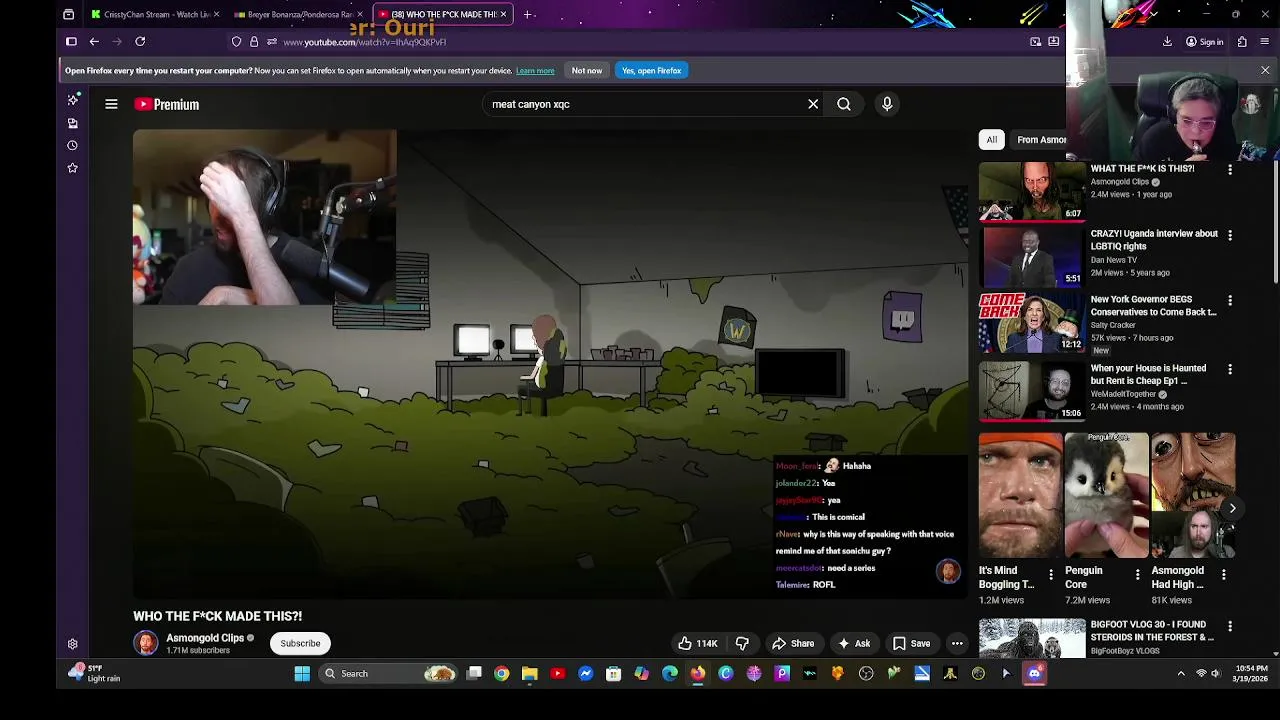Select the From Asmongold filter chip

click(1040, 140)
